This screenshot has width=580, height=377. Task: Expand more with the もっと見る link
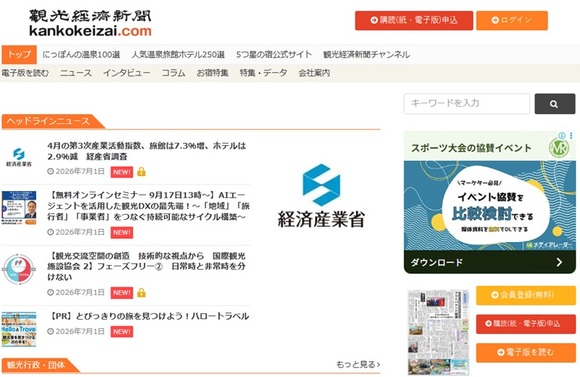coord(358,365)
